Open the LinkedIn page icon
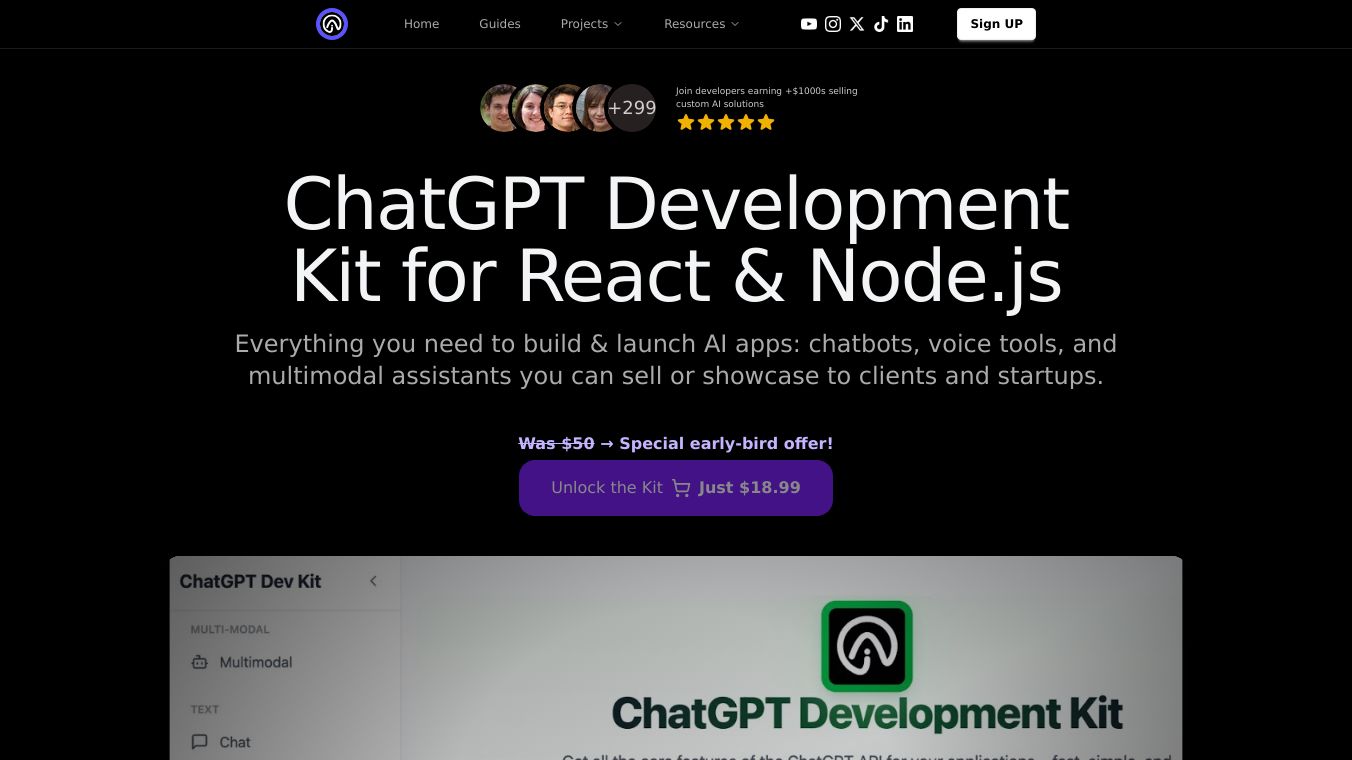Image resolution: width=1352 pixels, height=760 pixels. click(905, 24)
